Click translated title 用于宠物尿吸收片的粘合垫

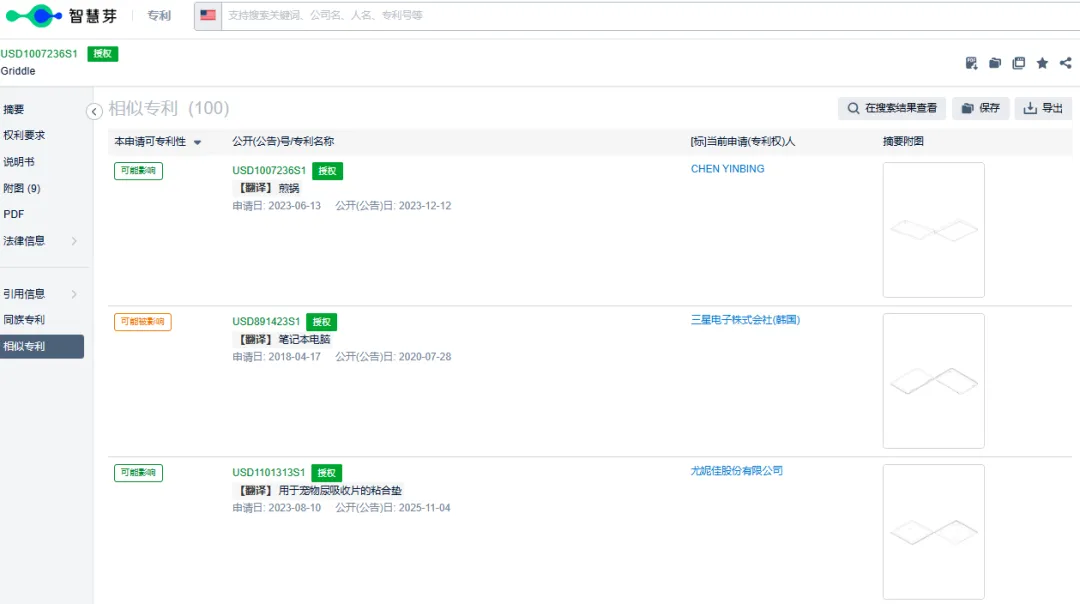pos(340,490)
